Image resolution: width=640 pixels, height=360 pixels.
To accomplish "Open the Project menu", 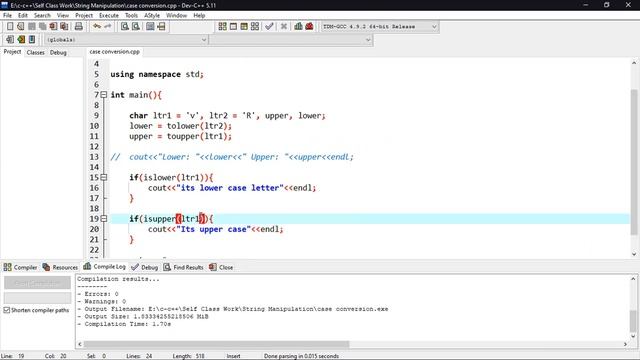I will click(84, 16).
